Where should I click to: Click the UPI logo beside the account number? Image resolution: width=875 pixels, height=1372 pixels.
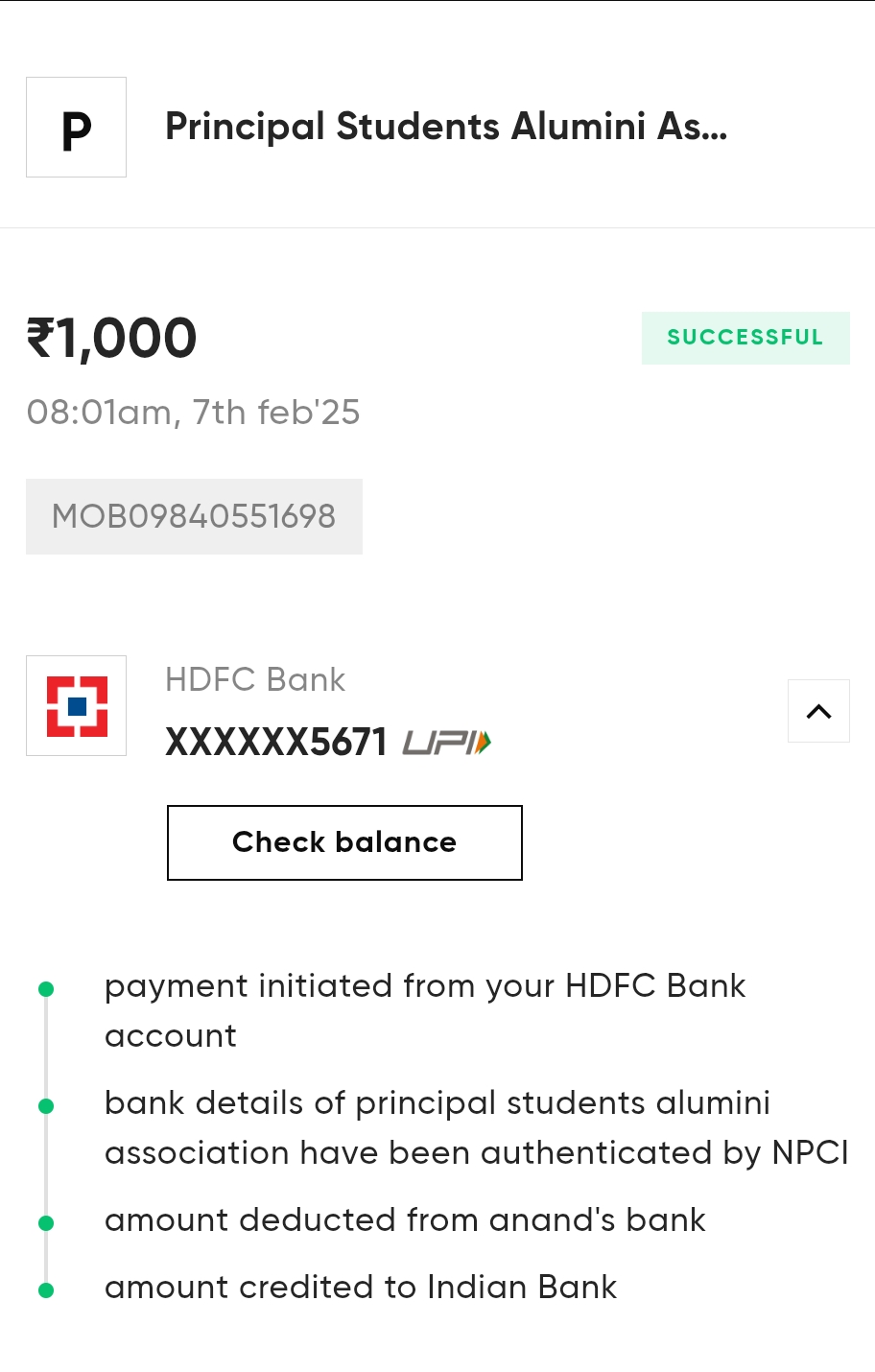click(447, 743)
